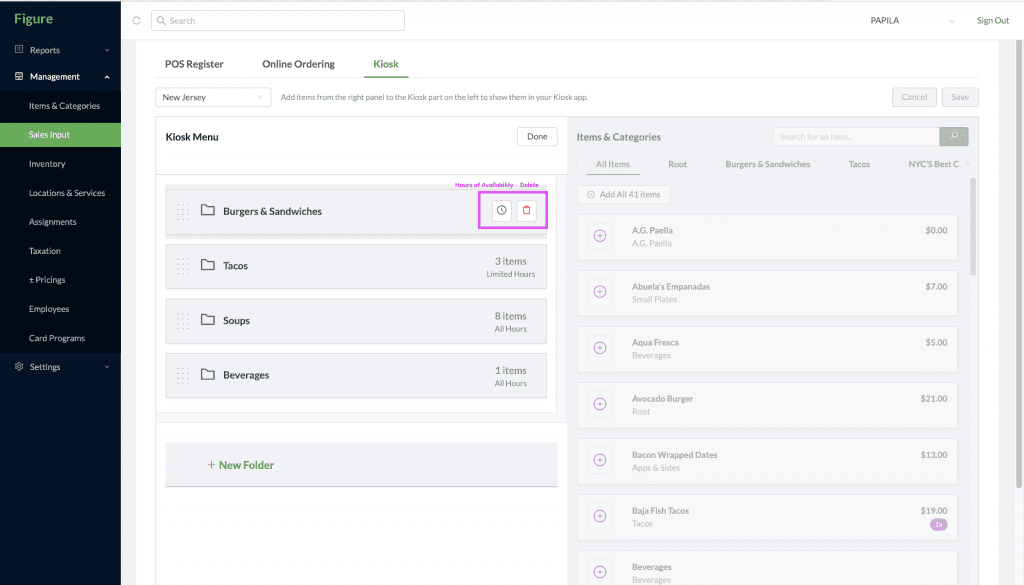Click the item search magnifier button
This screenshot has width=1024, height=585.
pos(953,136)
